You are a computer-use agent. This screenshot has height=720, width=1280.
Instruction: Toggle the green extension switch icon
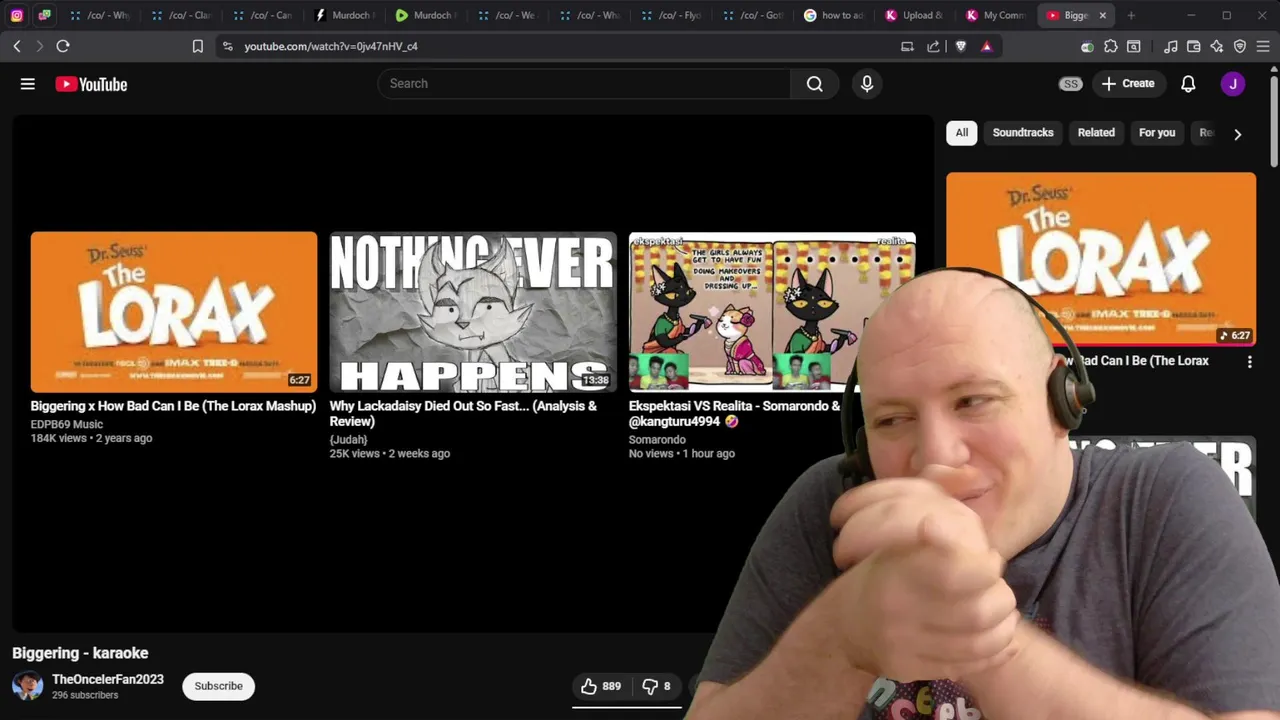pos(1087,46)
